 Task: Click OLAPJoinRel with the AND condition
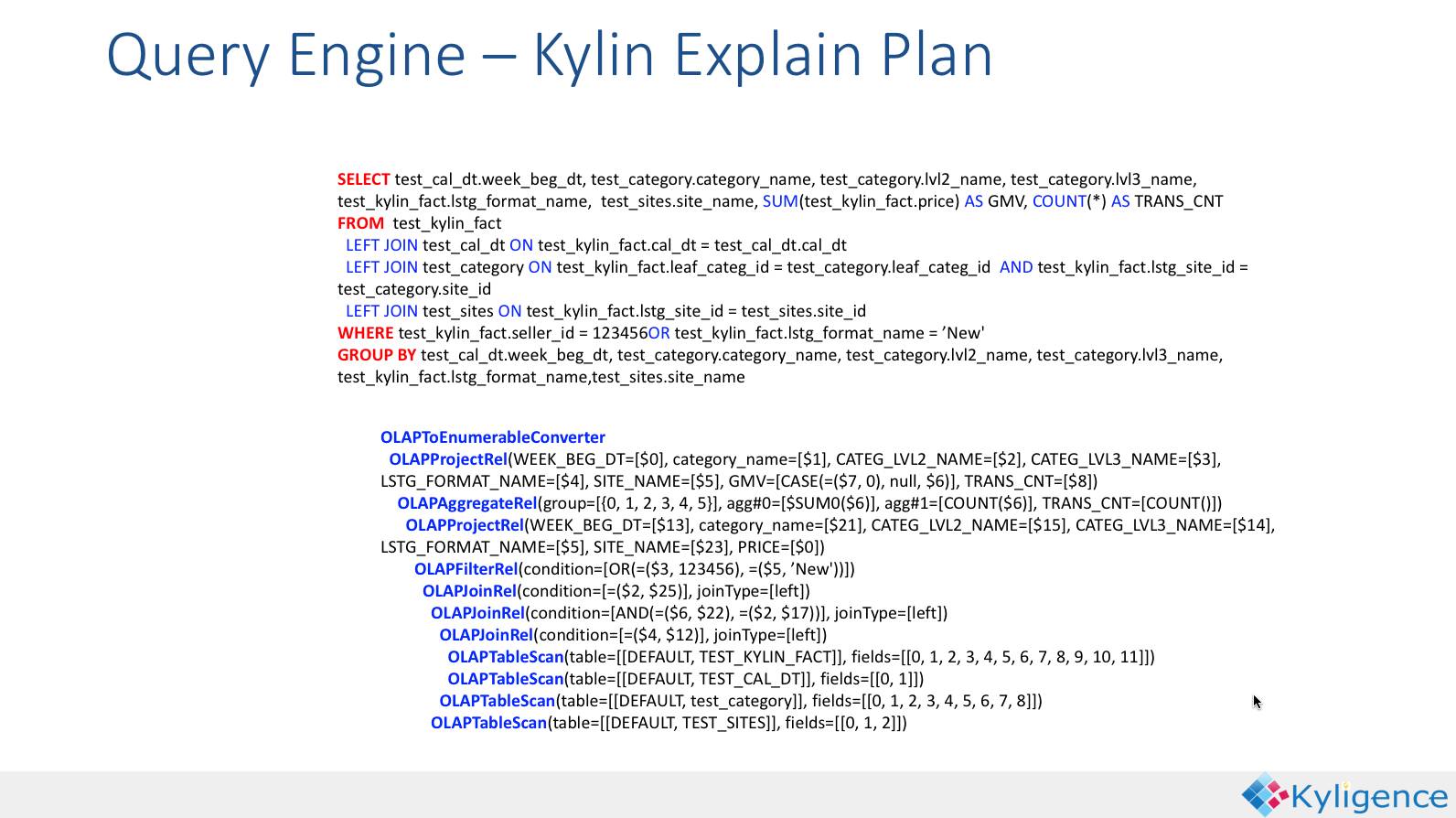[477, 613]
